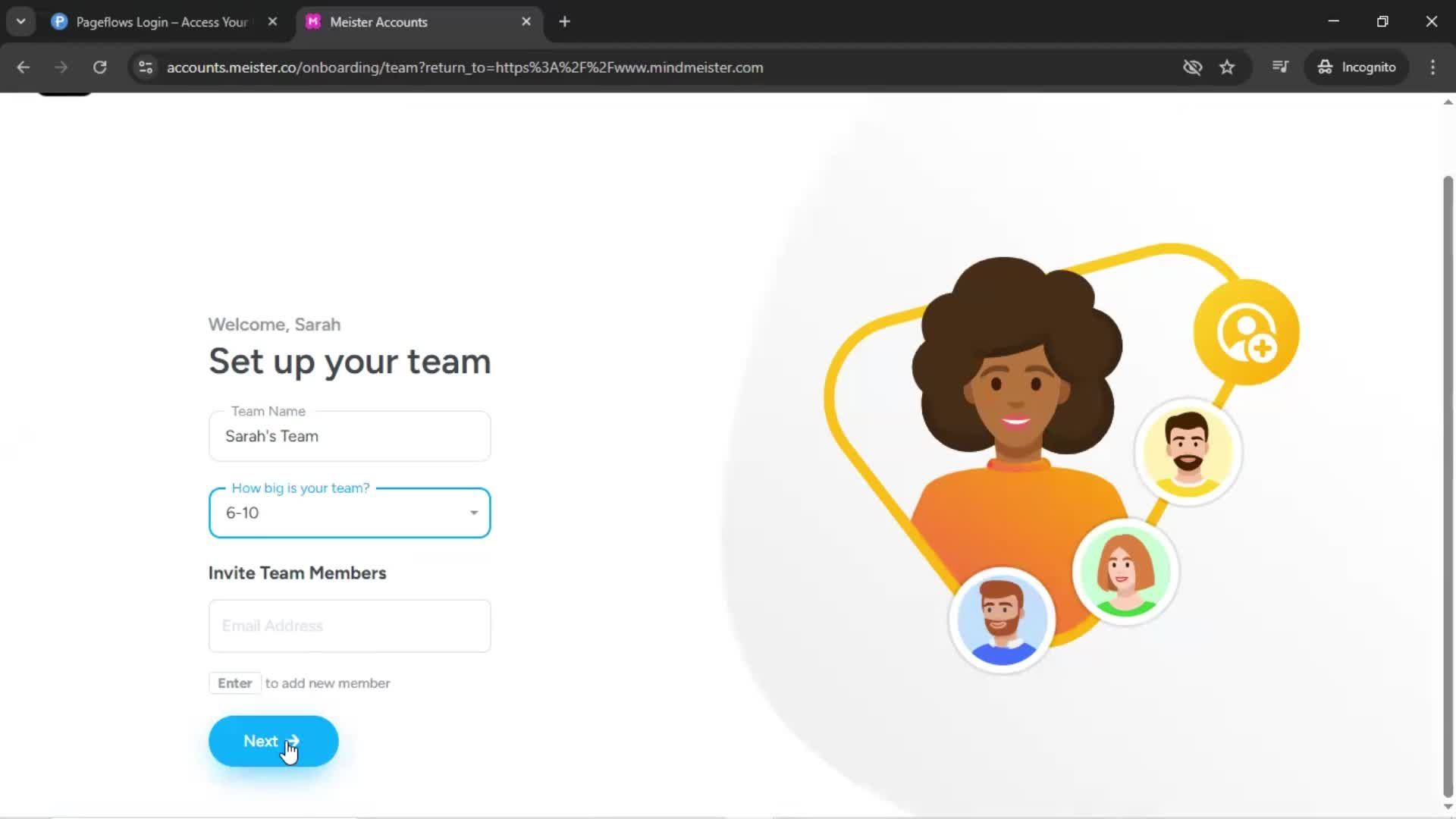Click the scrollbar up arrow
The height and width of the screenshot is (819, 1456).
coord(1448,102)
